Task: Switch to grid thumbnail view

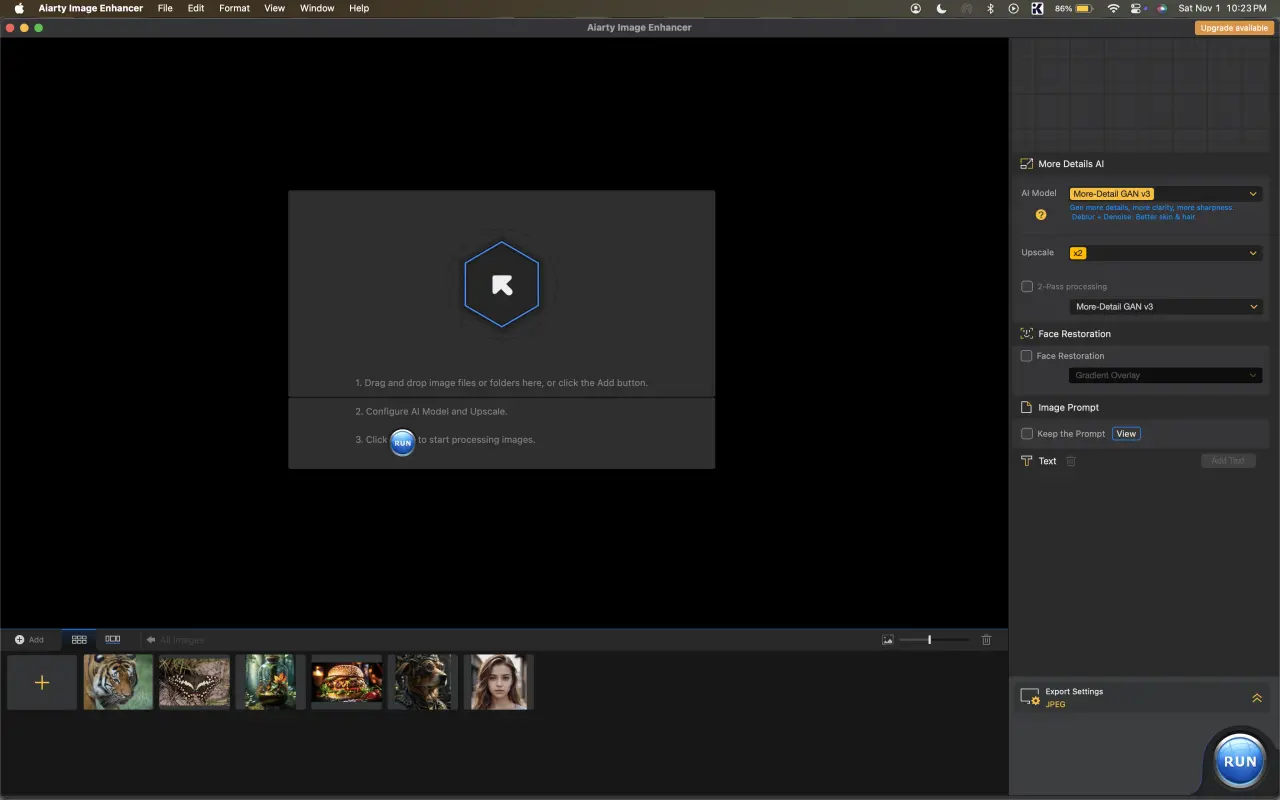Action: click(79, 639)
